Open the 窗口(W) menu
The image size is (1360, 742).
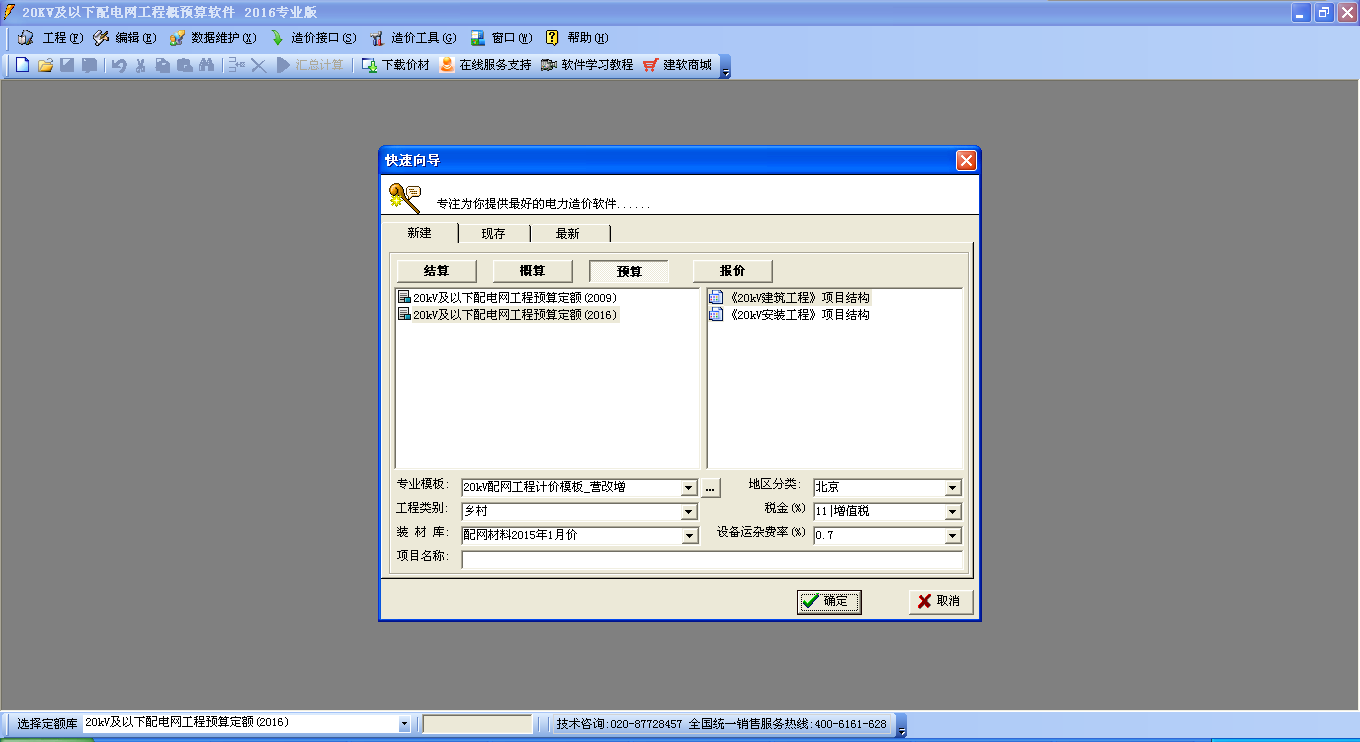(x=501, y=38)
